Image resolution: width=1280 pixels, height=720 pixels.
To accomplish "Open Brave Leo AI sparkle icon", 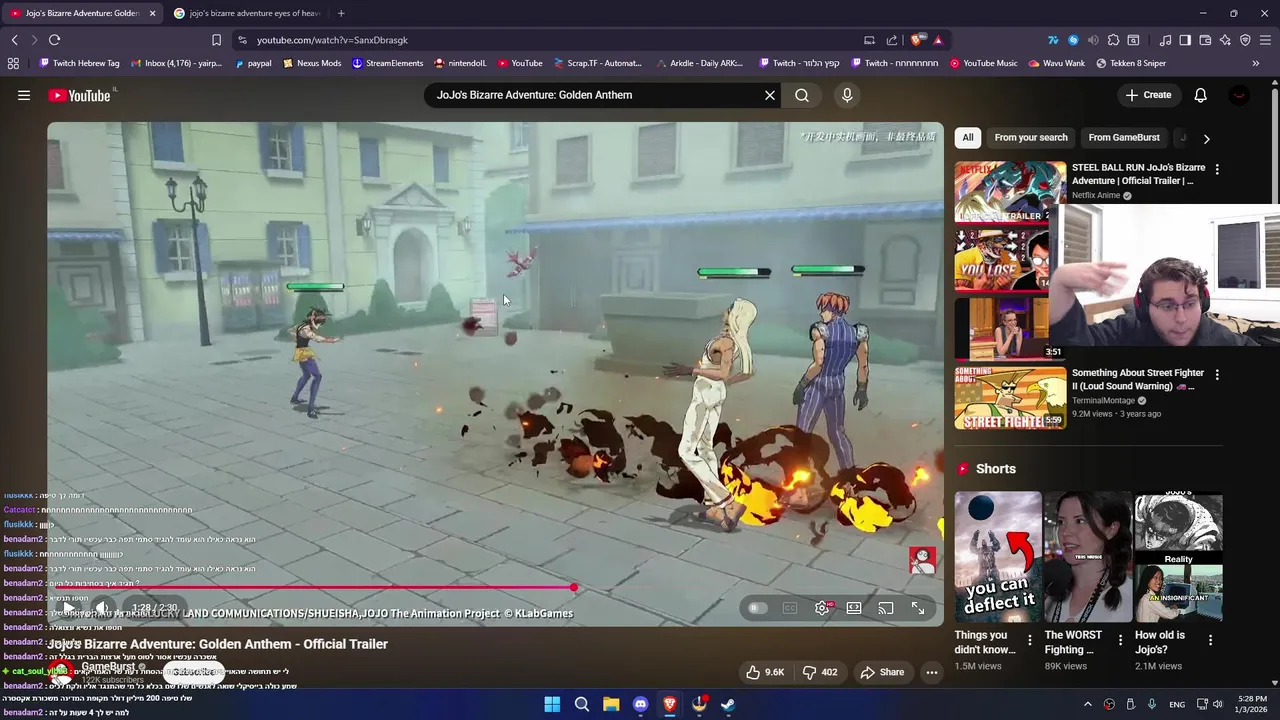I will click(x=1225, y=40).
